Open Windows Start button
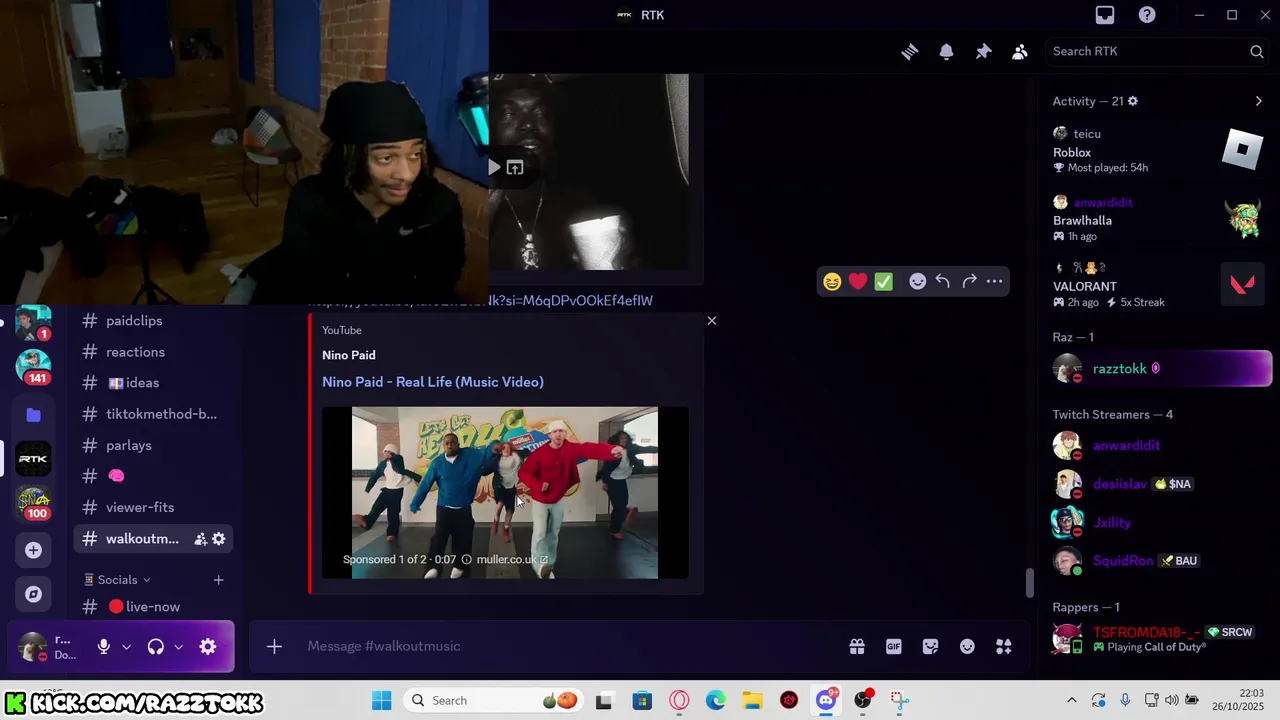Screen dimensions: 1280x720 pyautogui.click(x=382, y=700)
